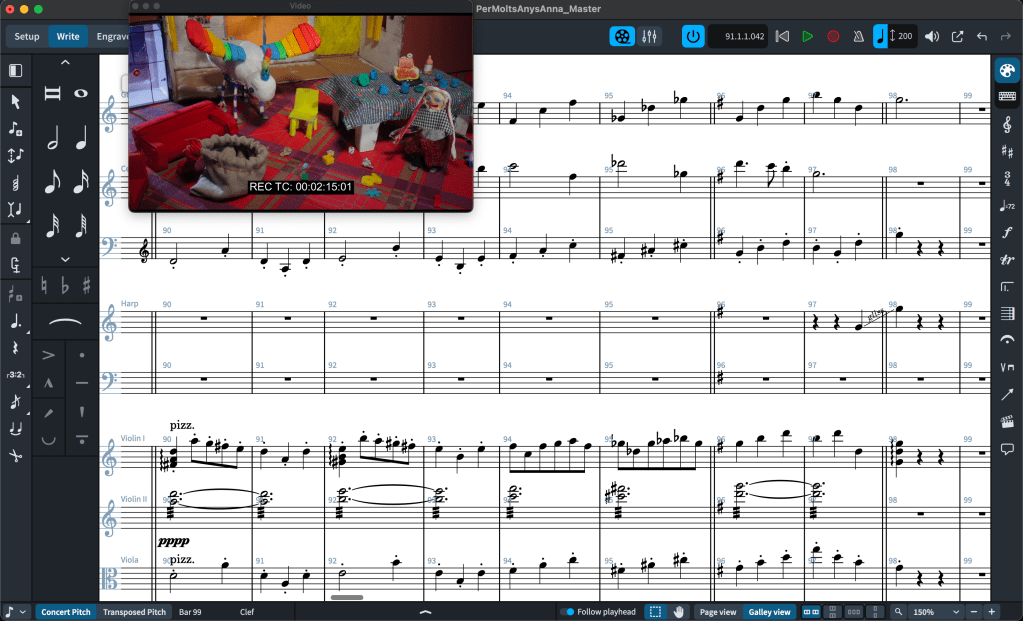Open the Mixer from the toolbar
Image resolution: width=1023 pixels, height=621 pixels.
tap(649, 37)
